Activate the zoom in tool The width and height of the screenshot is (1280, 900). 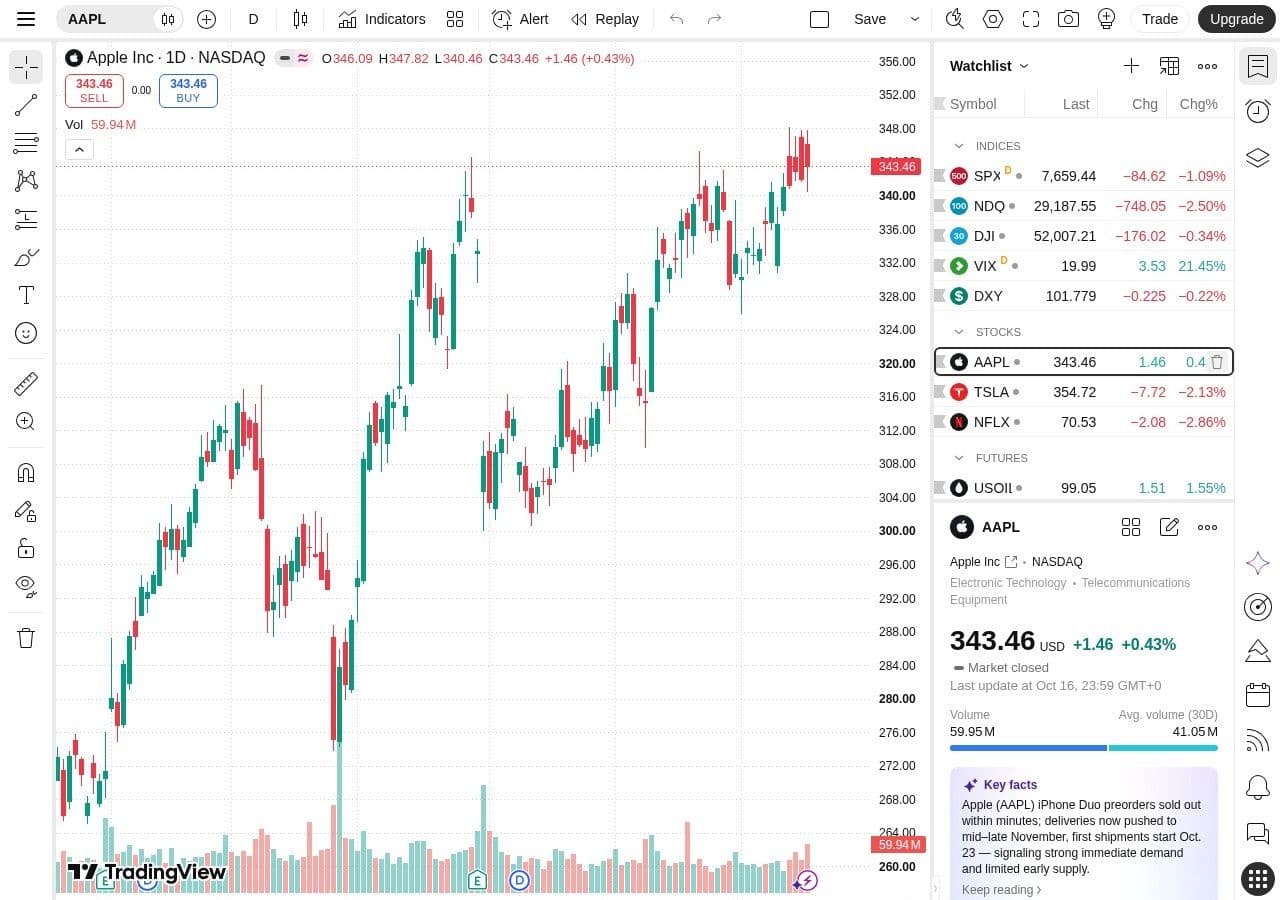point(26,422)
